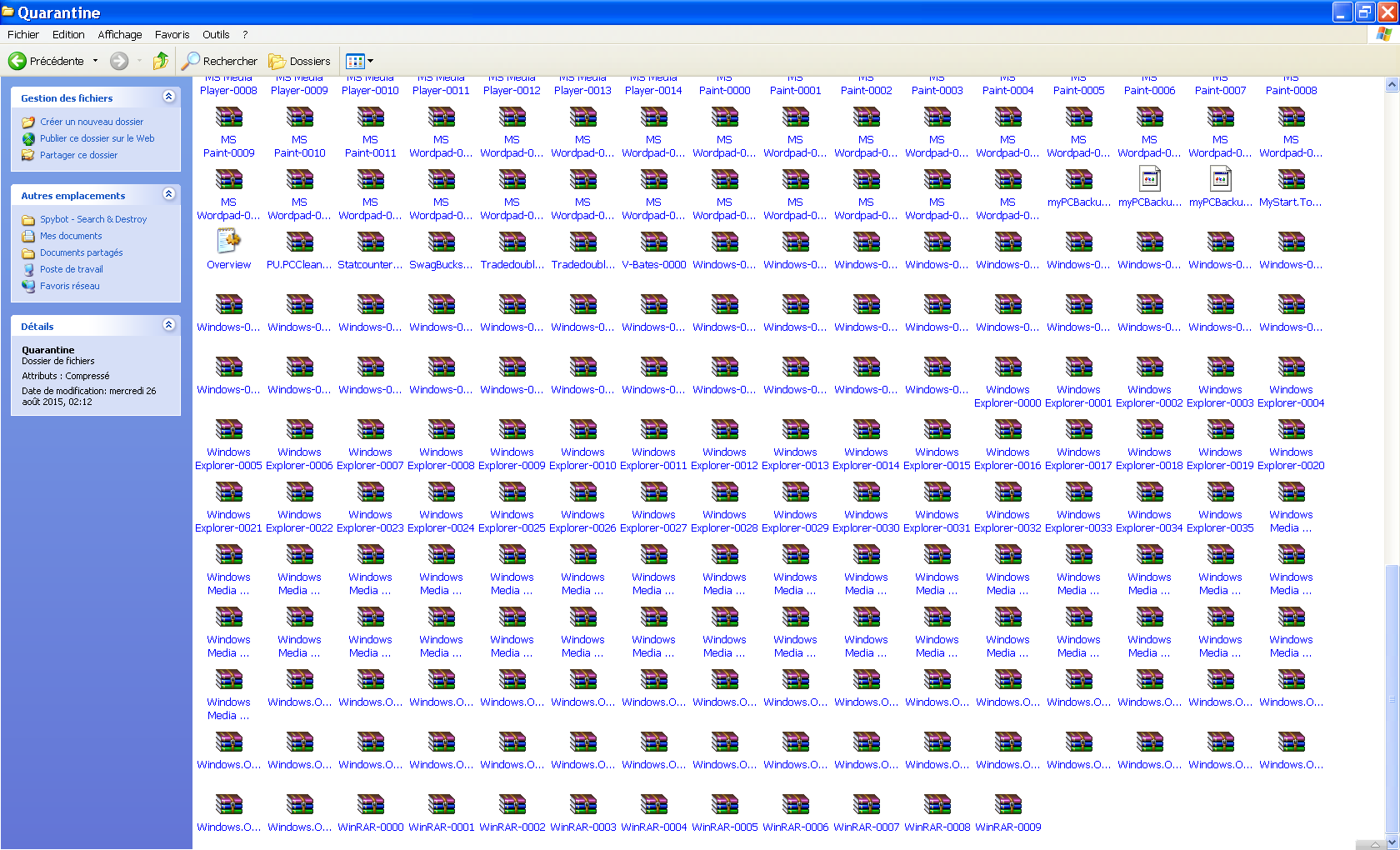Click the file name Windows Explorer-0030
Viewport: 1400px width, 850px height.
[866, 522]
